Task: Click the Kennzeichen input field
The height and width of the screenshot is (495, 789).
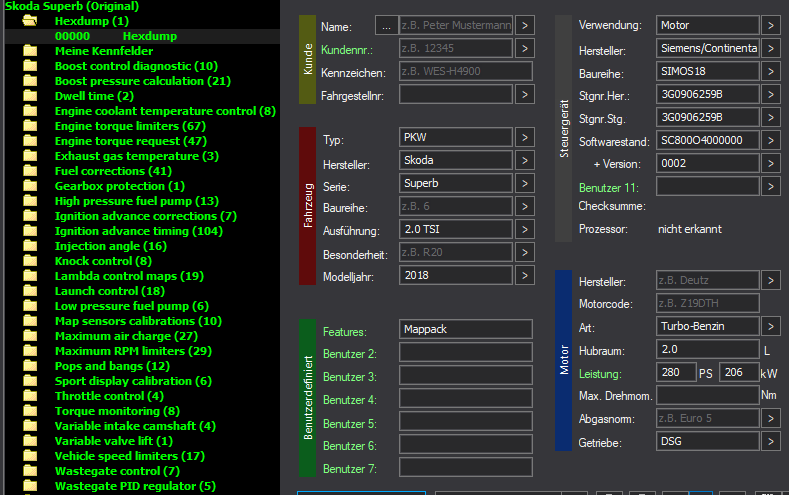Action: 465,71
